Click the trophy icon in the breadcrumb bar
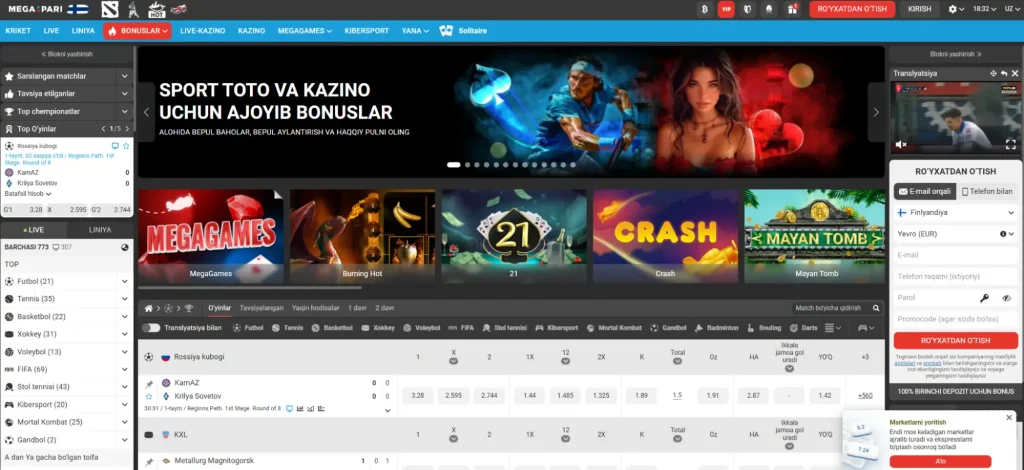Screen dimensions: 1024x470 (189, 308)
